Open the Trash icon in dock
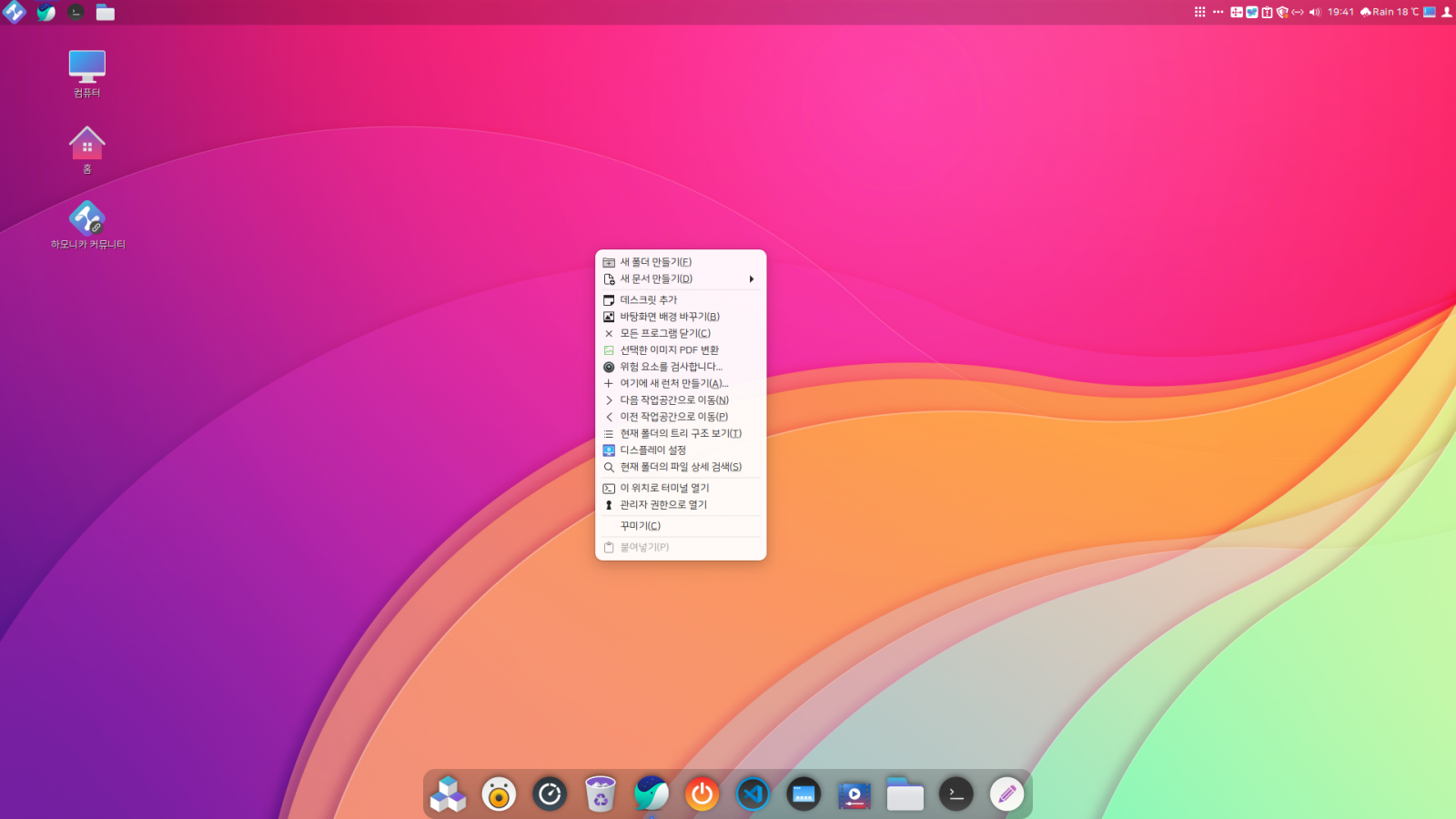Viewport: 1456px width, 819px height. pos(600,794)
